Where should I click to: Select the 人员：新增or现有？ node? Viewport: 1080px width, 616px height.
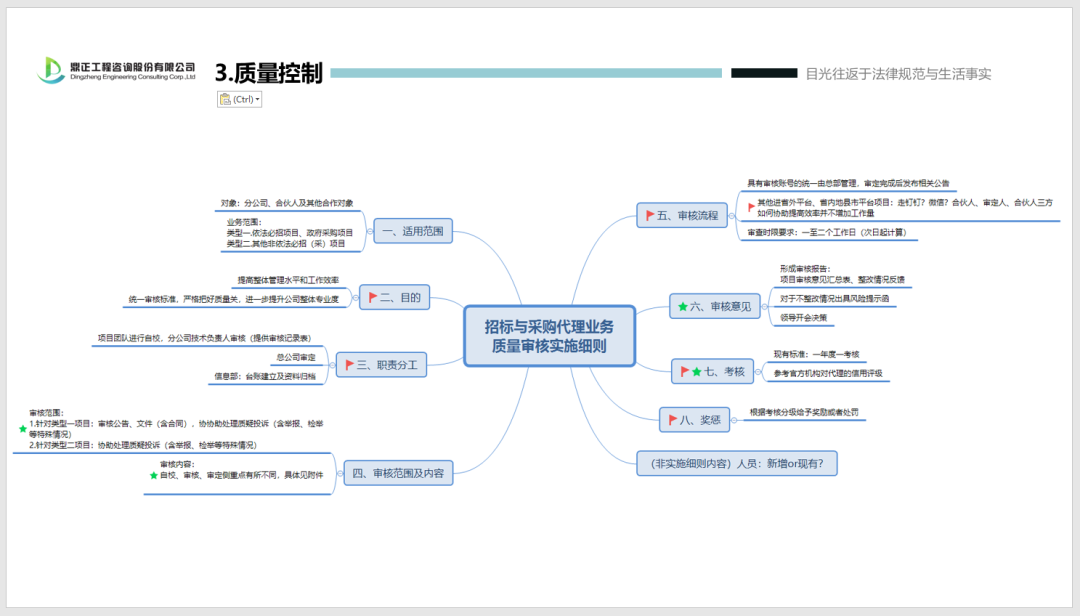point(739,463)
